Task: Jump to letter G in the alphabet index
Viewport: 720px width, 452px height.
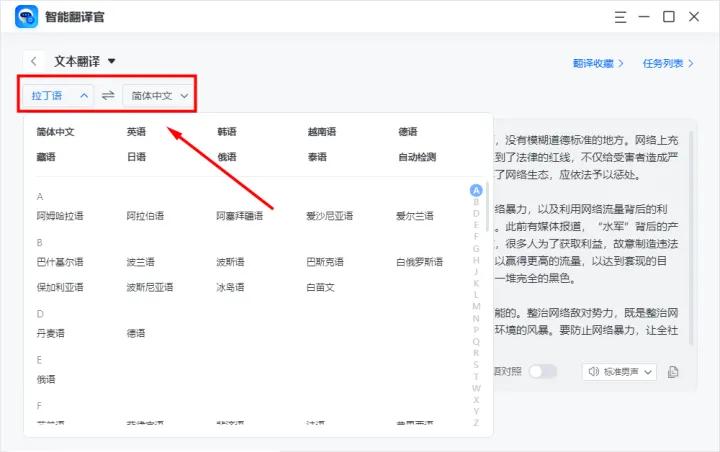Action: [476, 249]
